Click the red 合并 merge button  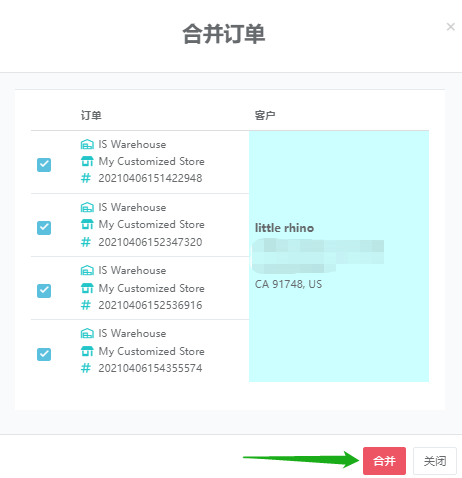[x=384, y=461]
